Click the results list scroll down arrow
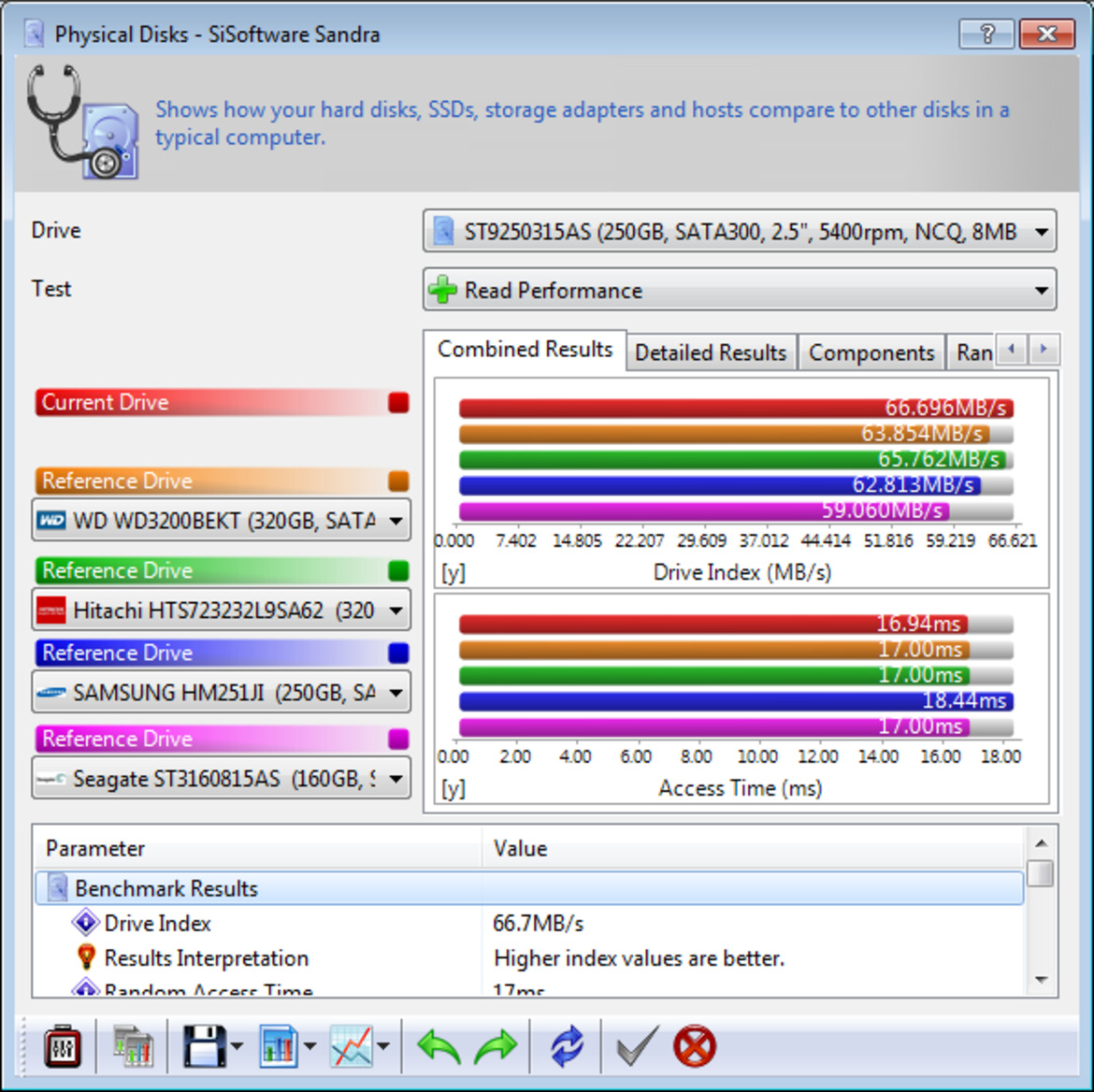Image resolution: width=1094 pixels, height=1092 pixels. 1041,980
